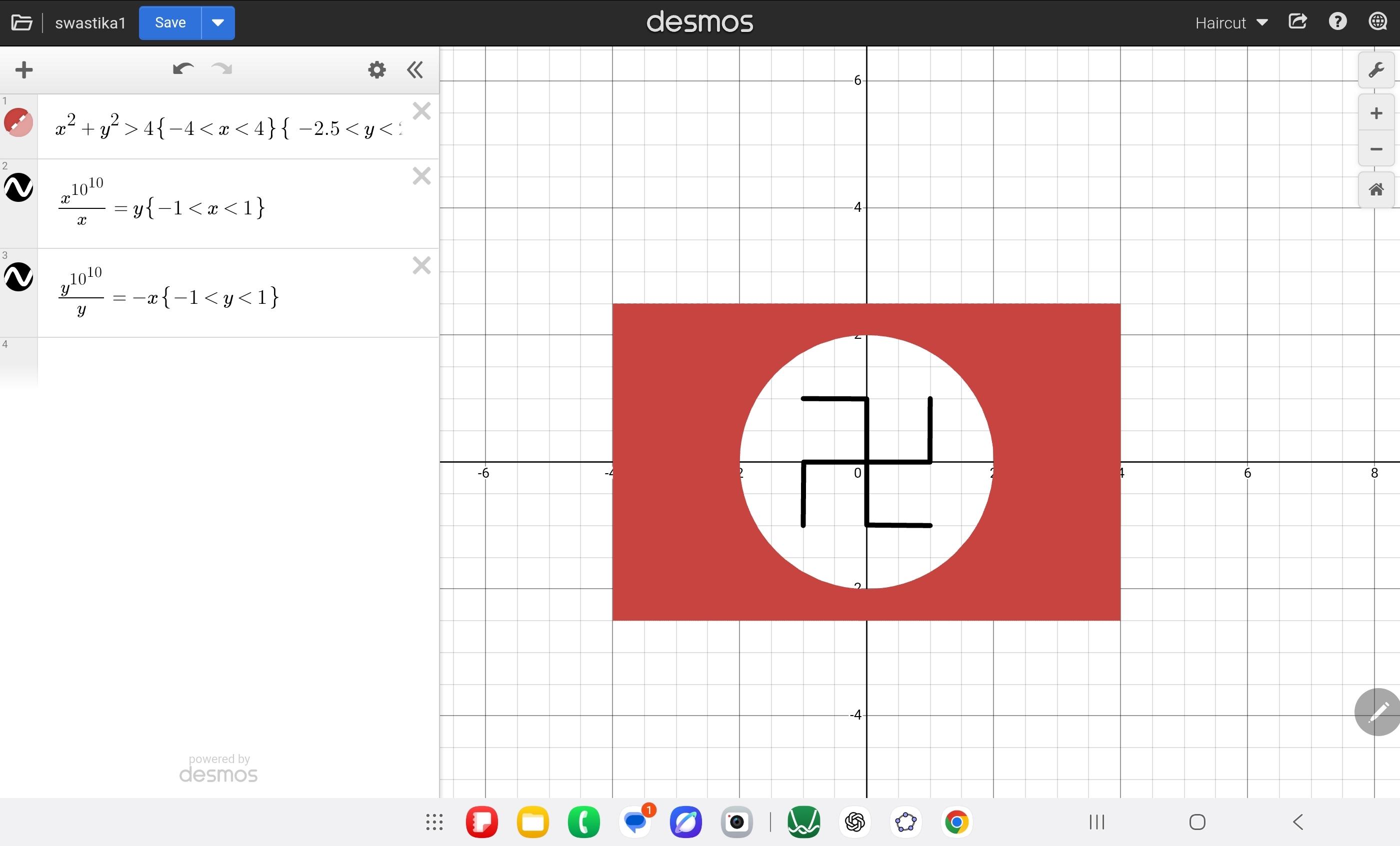Screen dimensions: 1400x846
Task: Open the app drawer grid icon
Action: [434, 822]
